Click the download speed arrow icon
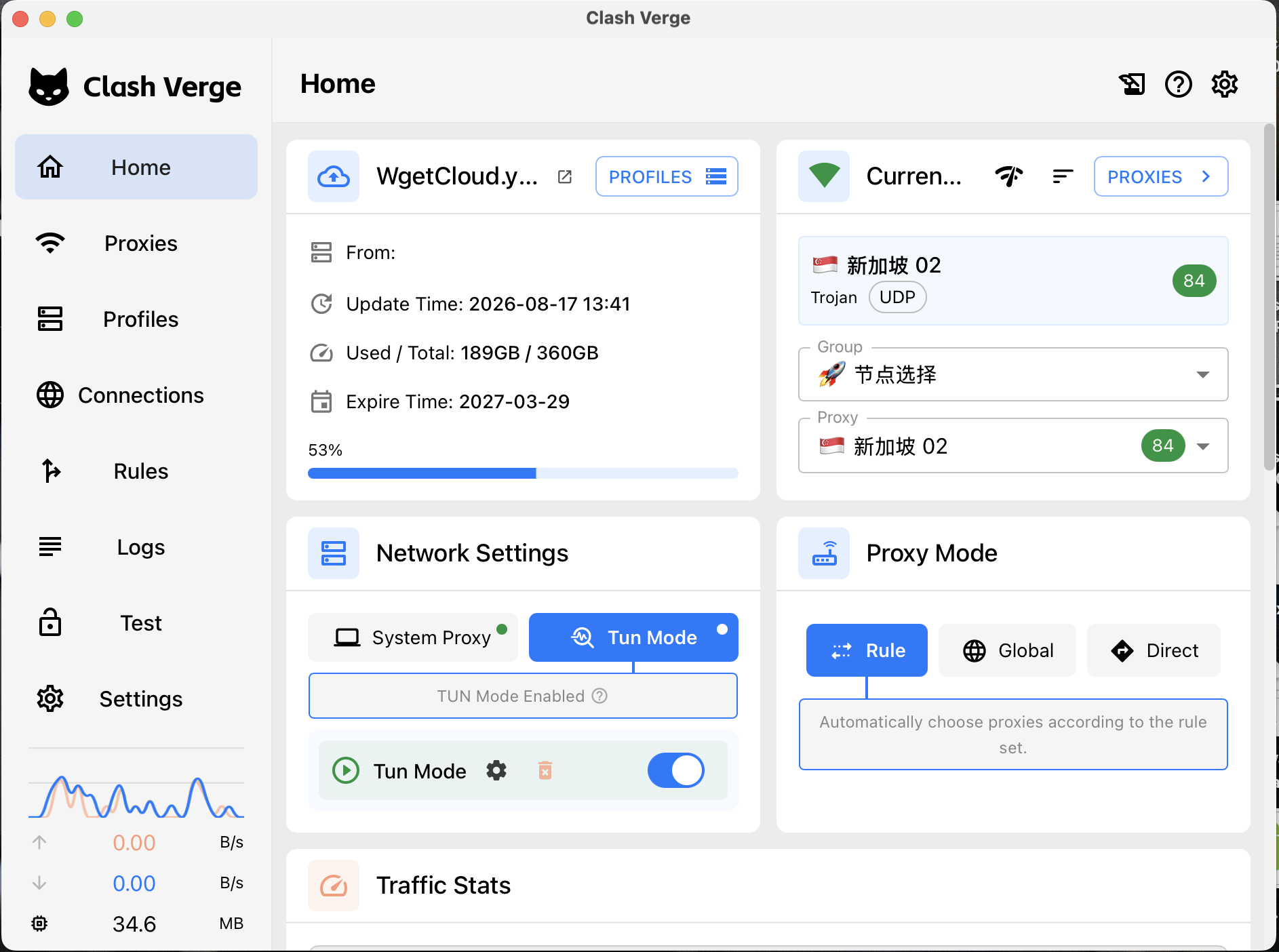 (x=39, y=883)
